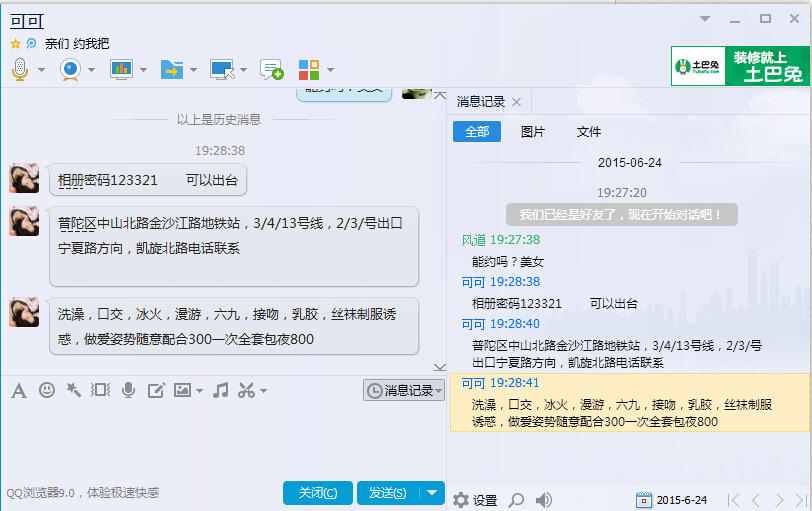Switch to the 图片 tab
The image size is (812, 511).
pos(532,132)
